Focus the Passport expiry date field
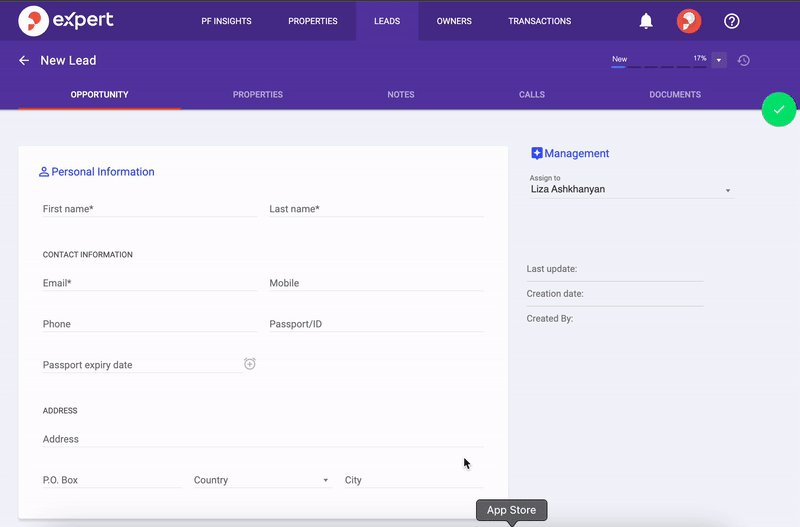This screenshot has height=527, width=800. click(x=142, y=365)
